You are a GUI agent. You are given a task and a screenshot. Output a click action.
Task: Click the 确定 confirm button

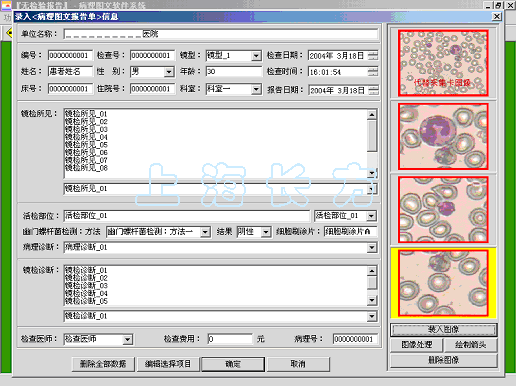(x=233, y=364)
